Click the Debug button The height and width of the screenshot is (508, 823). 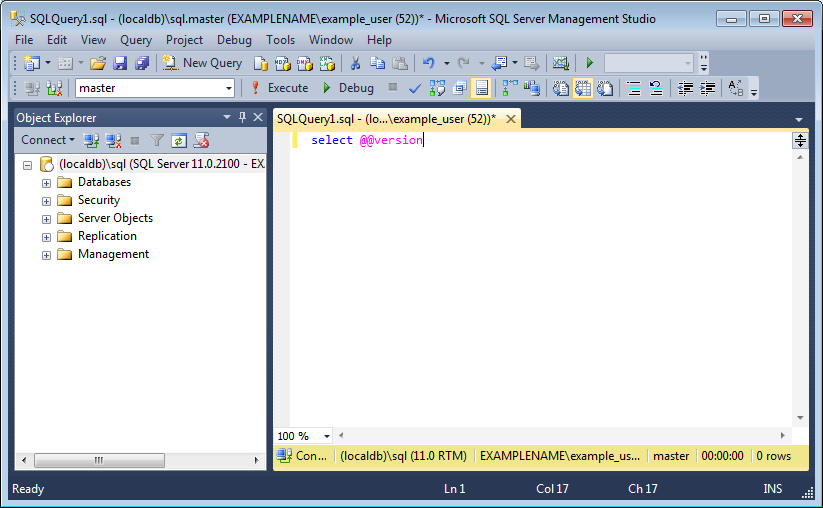click(349, 88)
